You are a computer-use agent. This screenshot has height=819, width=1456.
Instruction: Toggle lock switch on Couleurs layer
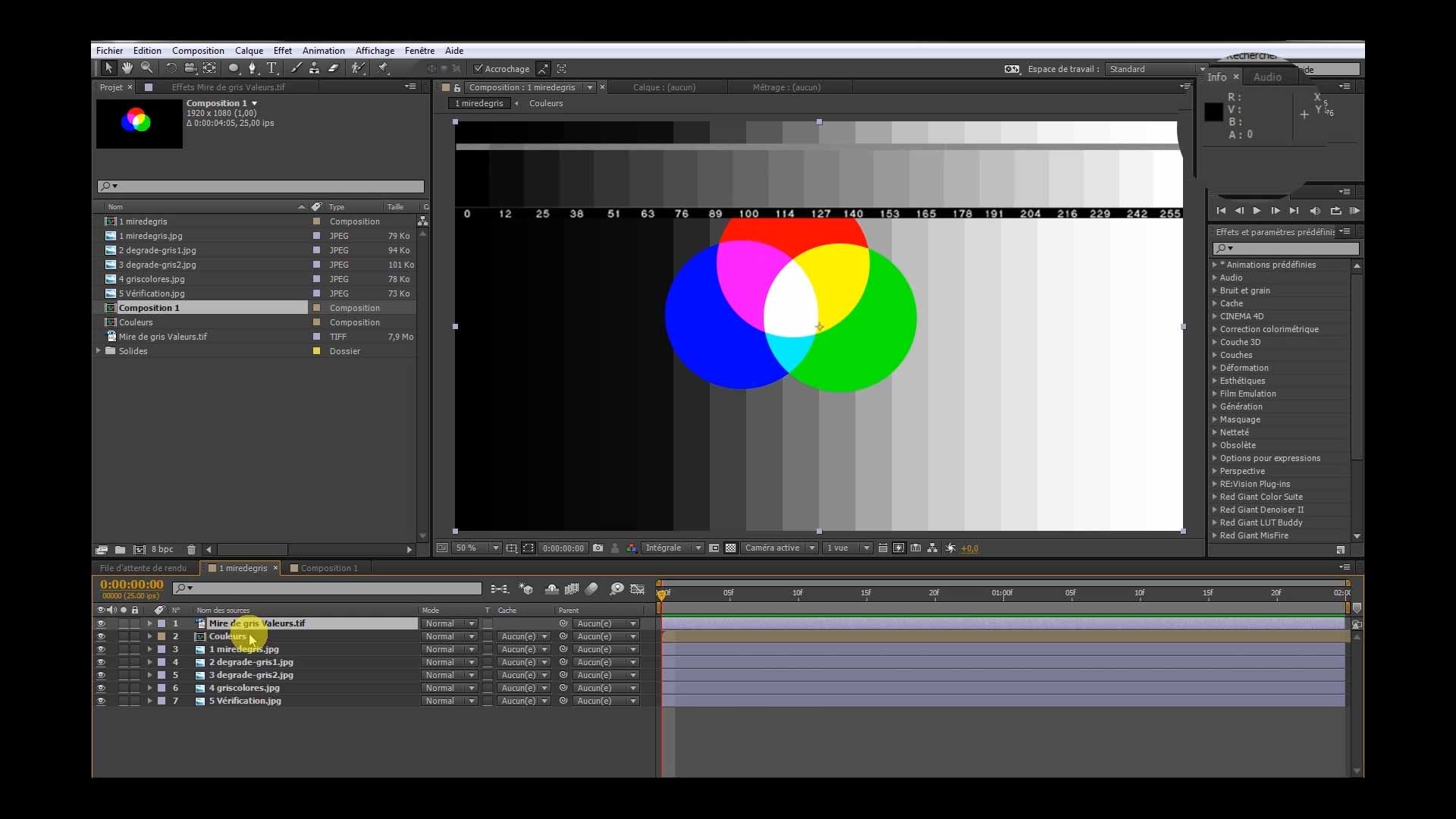click(135, 636)
